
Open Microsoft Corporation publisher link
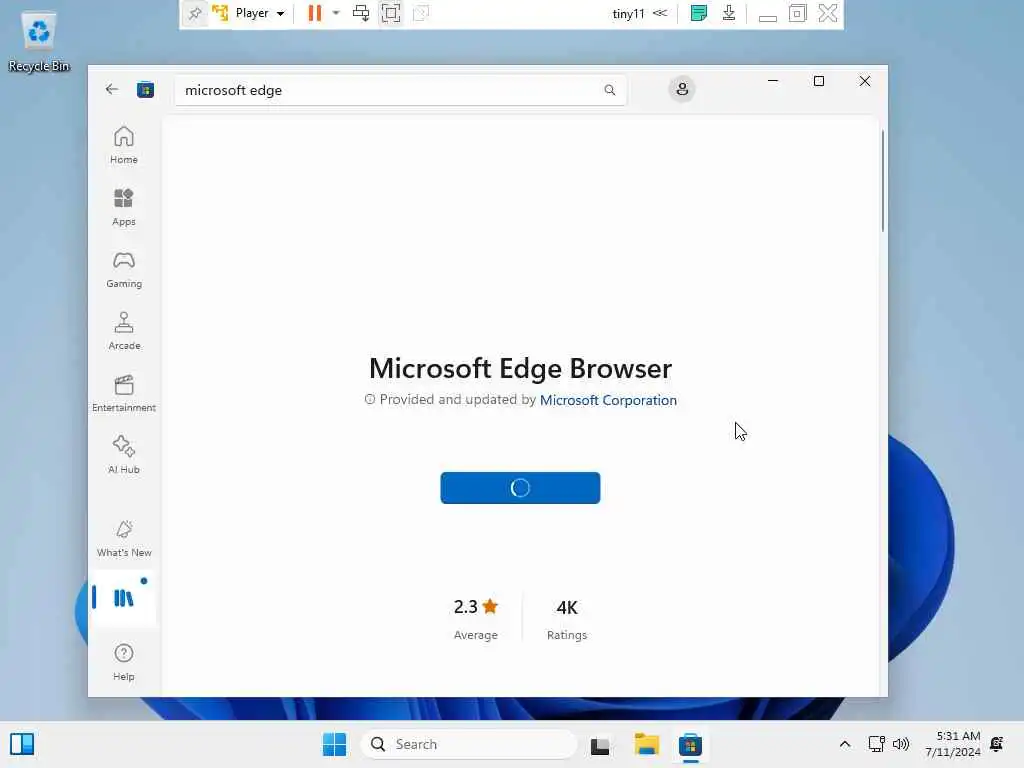[x=608, y=400]
